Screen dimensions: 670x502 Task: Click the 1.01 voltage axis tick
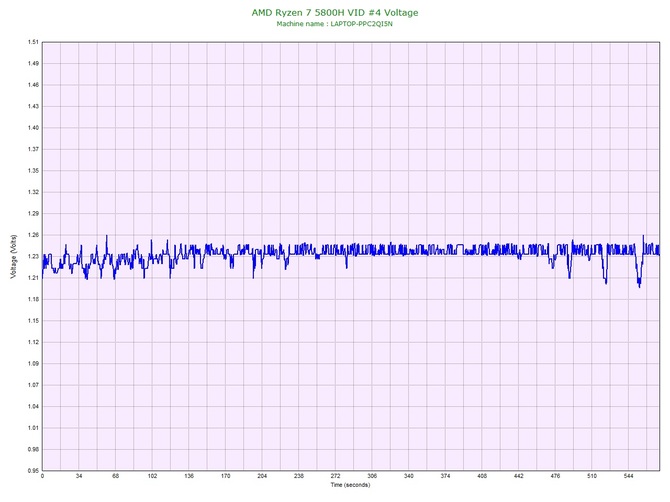coord(33,428)
